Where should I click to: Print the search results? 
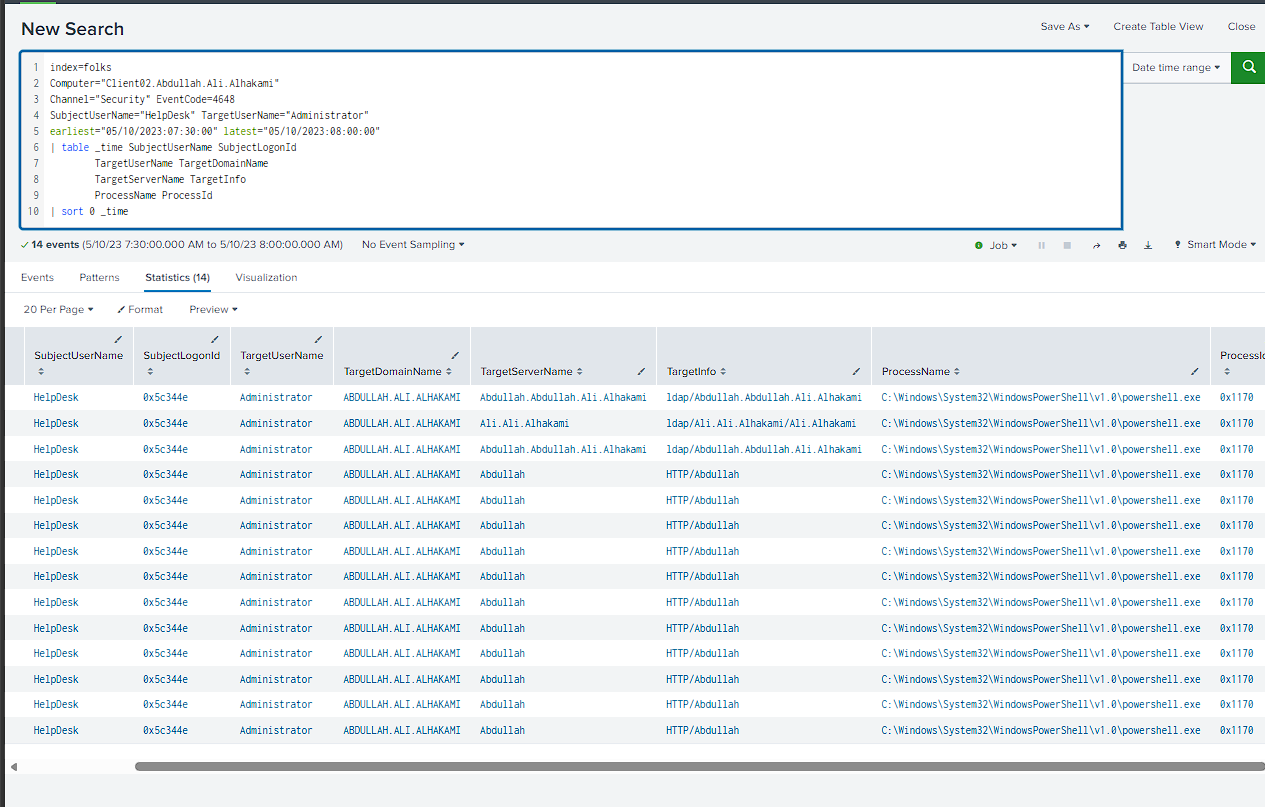(1122, 245)
